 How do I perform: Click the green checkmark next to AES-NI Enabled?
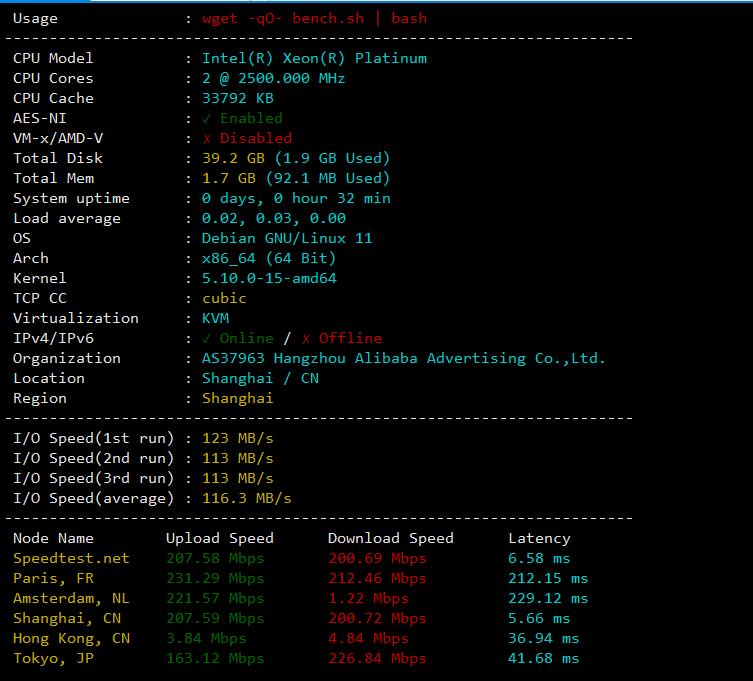coord(207,118)
